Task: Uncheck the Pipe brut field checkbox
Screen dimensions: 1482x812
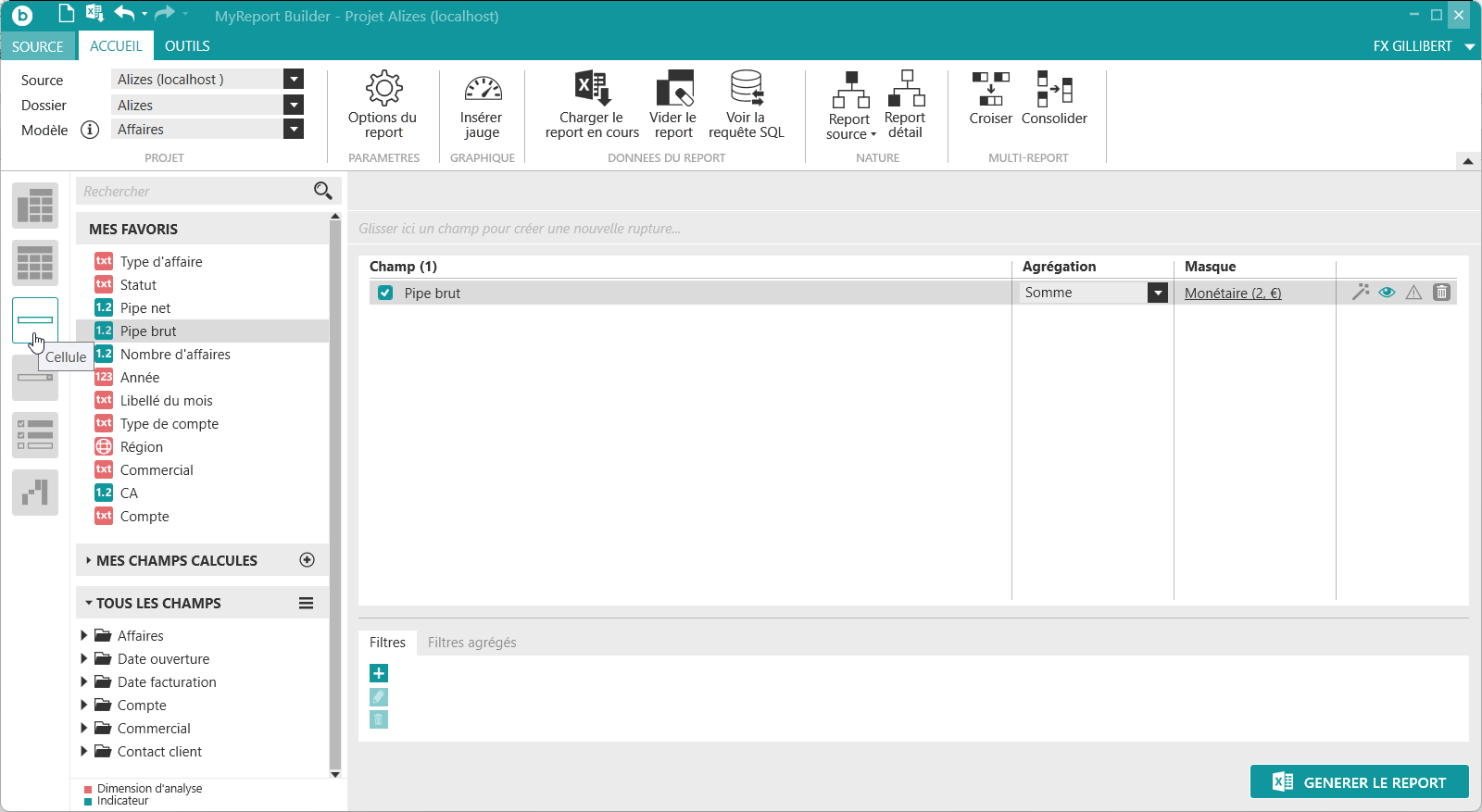Action: [x=385, y=293]
